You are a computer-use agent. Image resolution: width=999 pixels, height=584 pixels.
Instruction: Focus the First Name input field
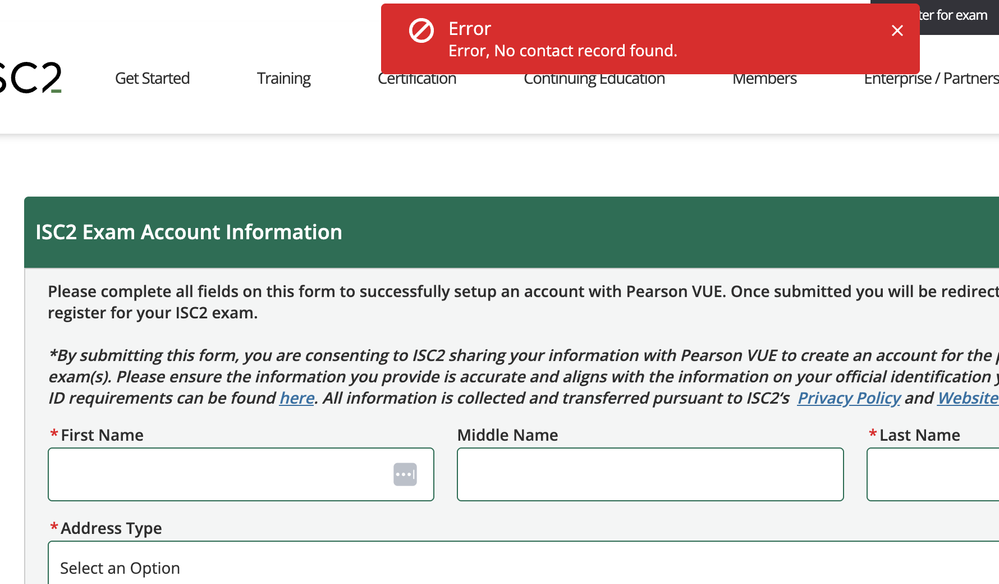point(220,474)
